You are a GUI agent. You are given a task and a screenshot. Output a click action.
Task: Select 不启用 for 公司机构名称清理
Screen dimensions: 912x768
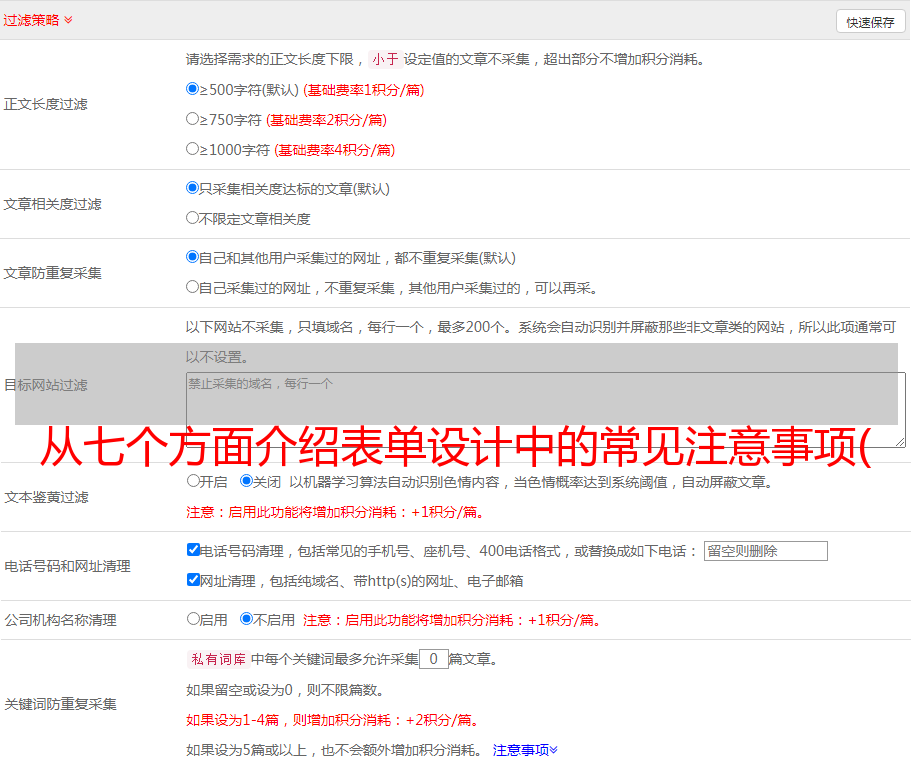click(x=247, y=619)
